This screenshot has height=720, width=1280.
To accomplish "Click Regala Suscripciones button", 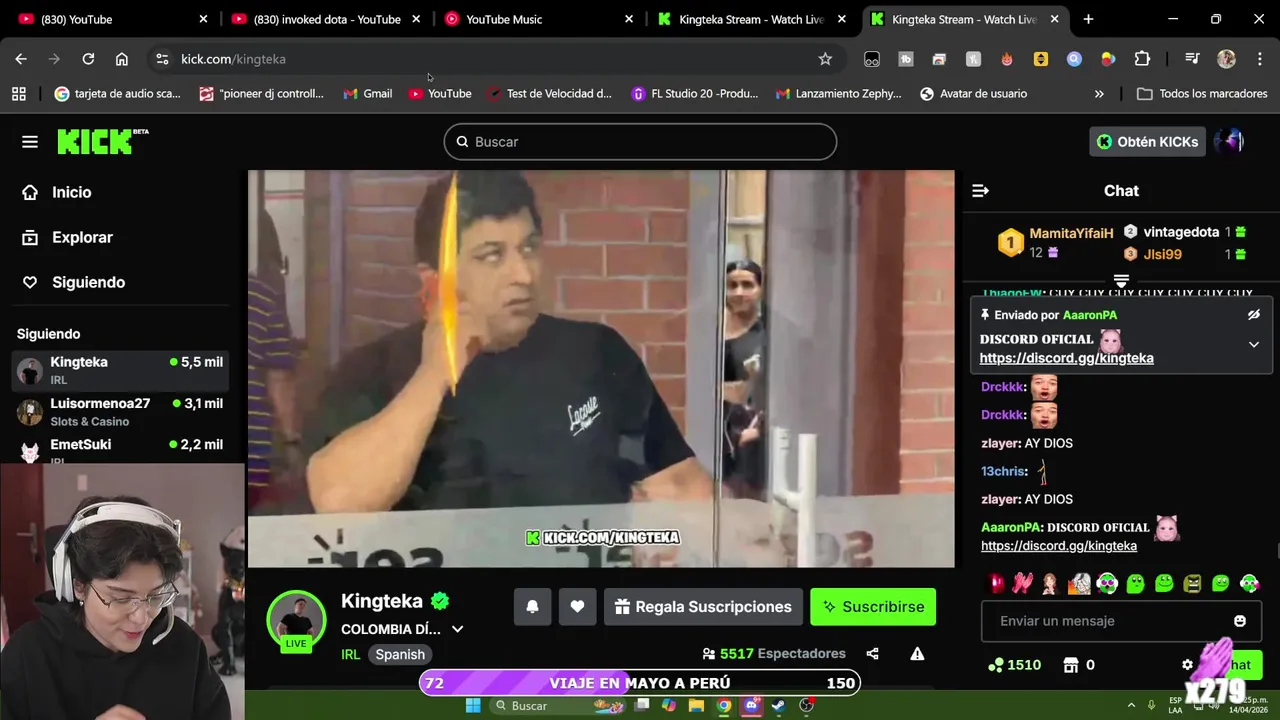I will (703, 607).
